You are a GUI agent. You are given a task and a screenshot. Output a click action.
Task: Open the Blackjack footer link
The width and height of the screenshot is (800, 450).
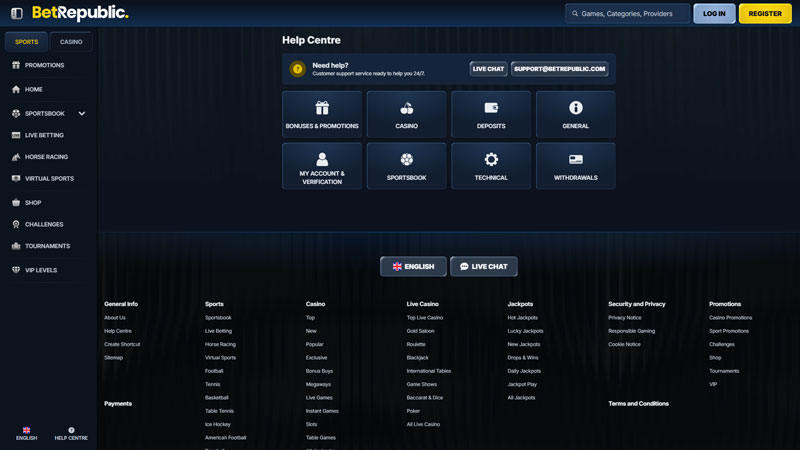[x=417, y=358]
